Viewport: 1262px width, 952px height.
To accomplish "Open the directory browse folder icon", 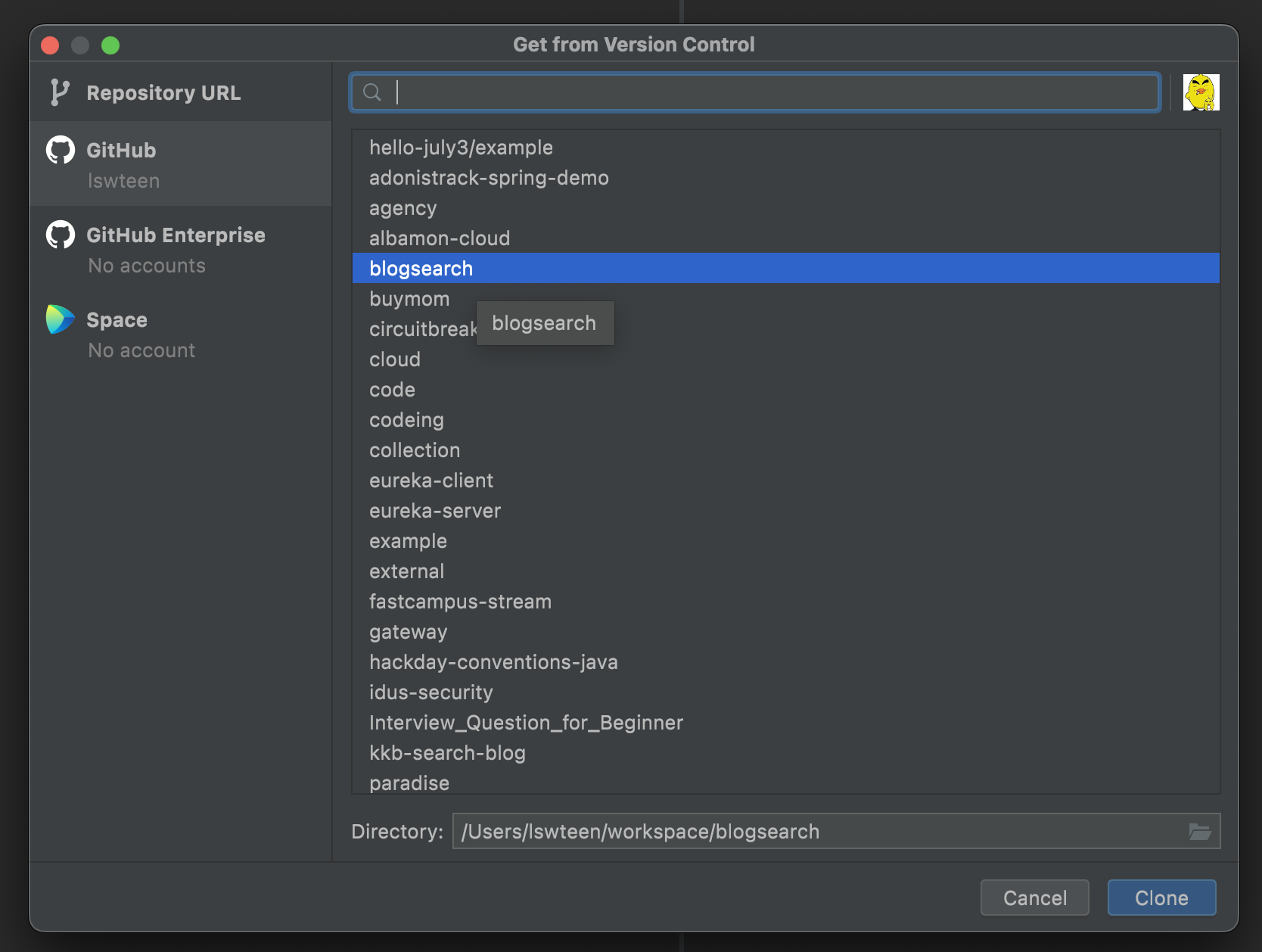I will pyautogui.click(x=1200, y=832).
